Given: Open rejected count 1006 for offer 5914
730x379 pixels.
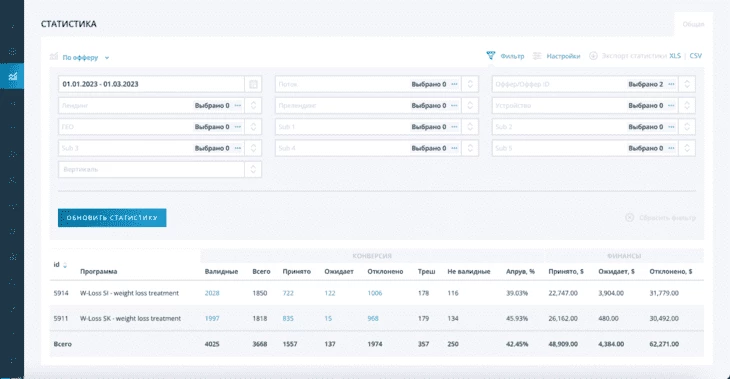Looking at the screenshot, I should pyautogui.click(x=374, y=293).
